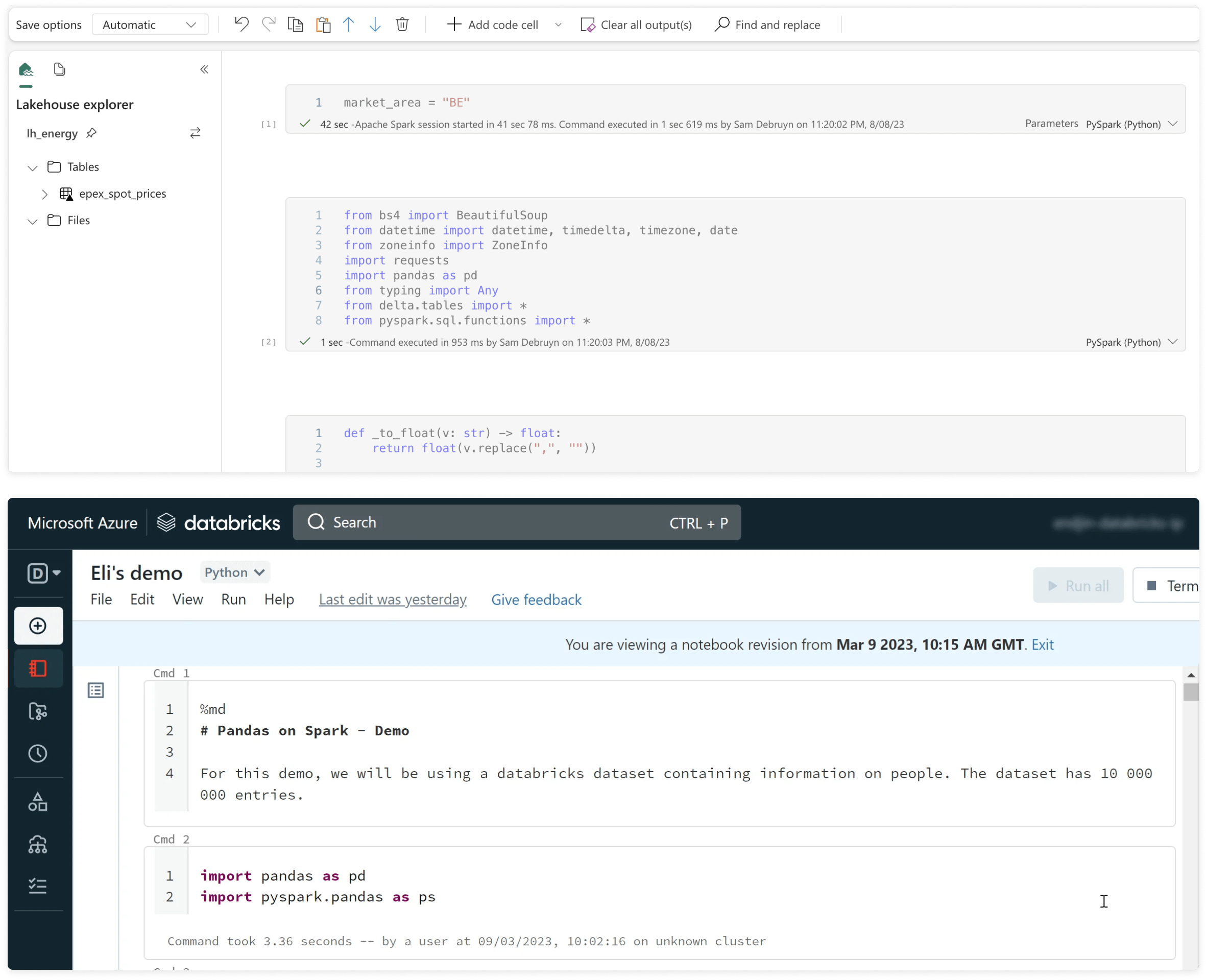Expand the epex_spot_prices table
The width and height of the screenshot is (1207, 980).
[45, 194]
